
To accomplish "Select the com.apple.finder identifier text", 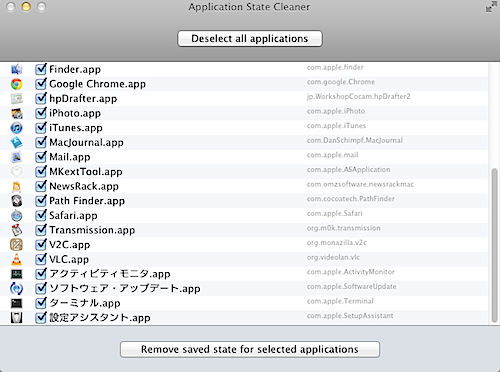I will click(335, 67).
